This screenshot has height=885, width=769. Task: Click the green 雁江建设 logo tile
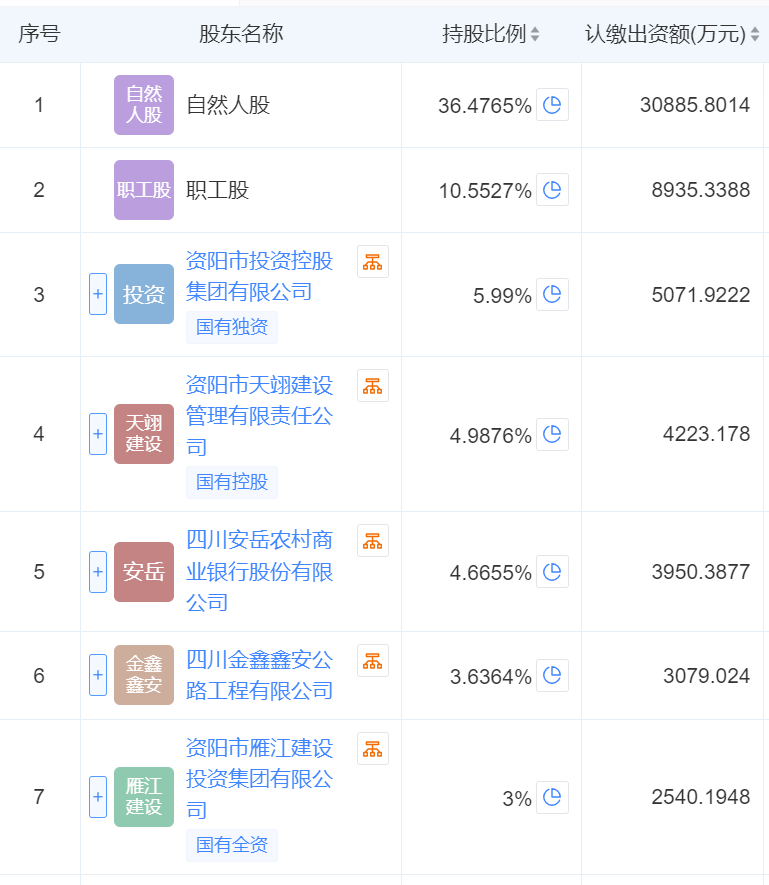click(144, 797)
